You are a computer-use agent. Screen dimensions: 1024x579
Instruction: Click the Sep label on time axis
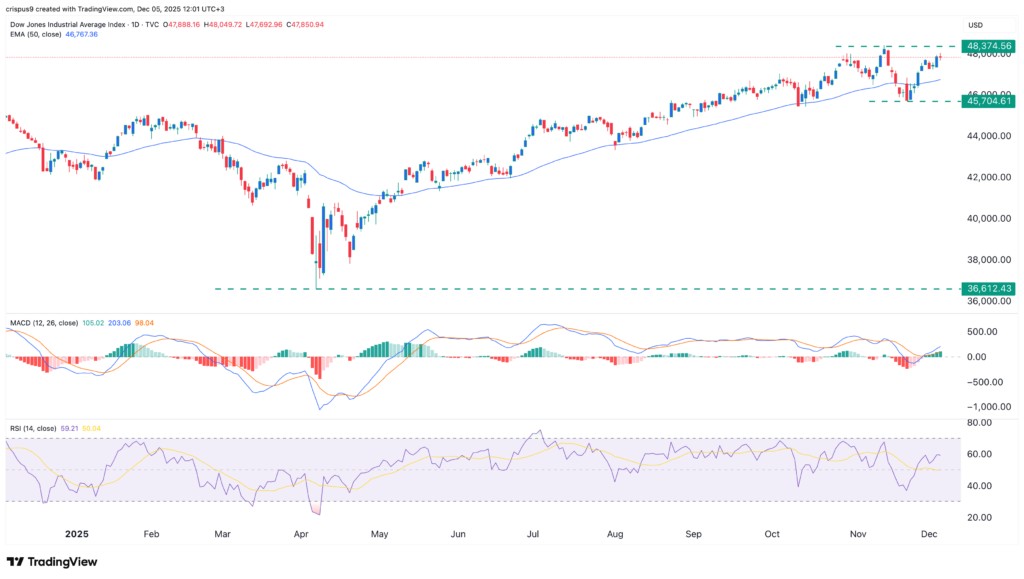694,534
